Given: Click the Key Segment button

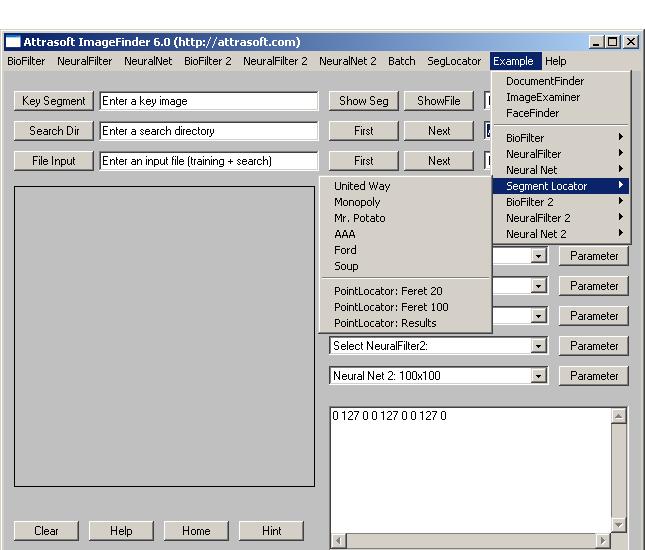Looking at the screenshot, I should (x=54, y=101).
